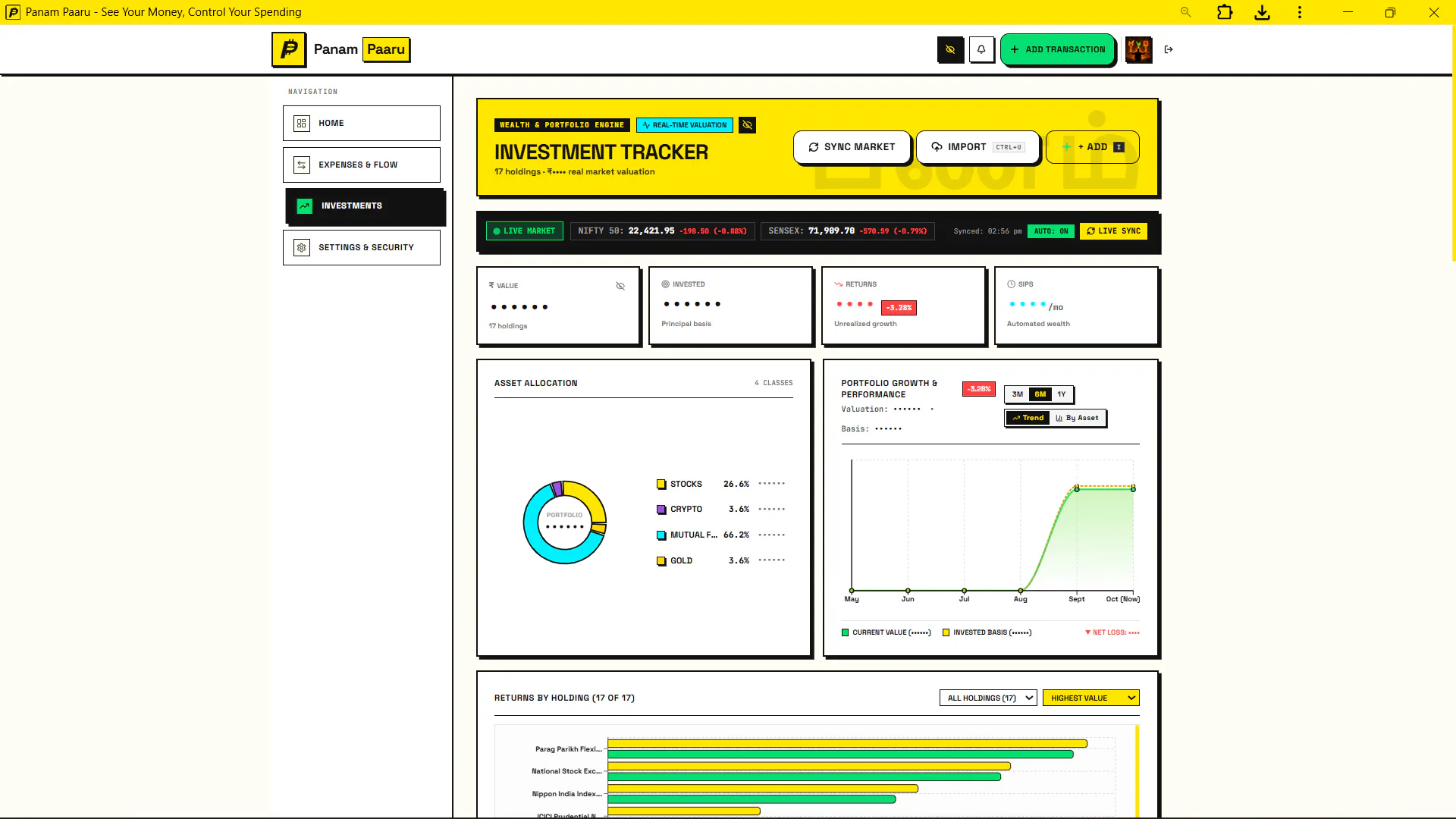Toggle privacy eye icon in top header
The width and height of the screenshot is (1456, 819).
(x=950, y=49)
